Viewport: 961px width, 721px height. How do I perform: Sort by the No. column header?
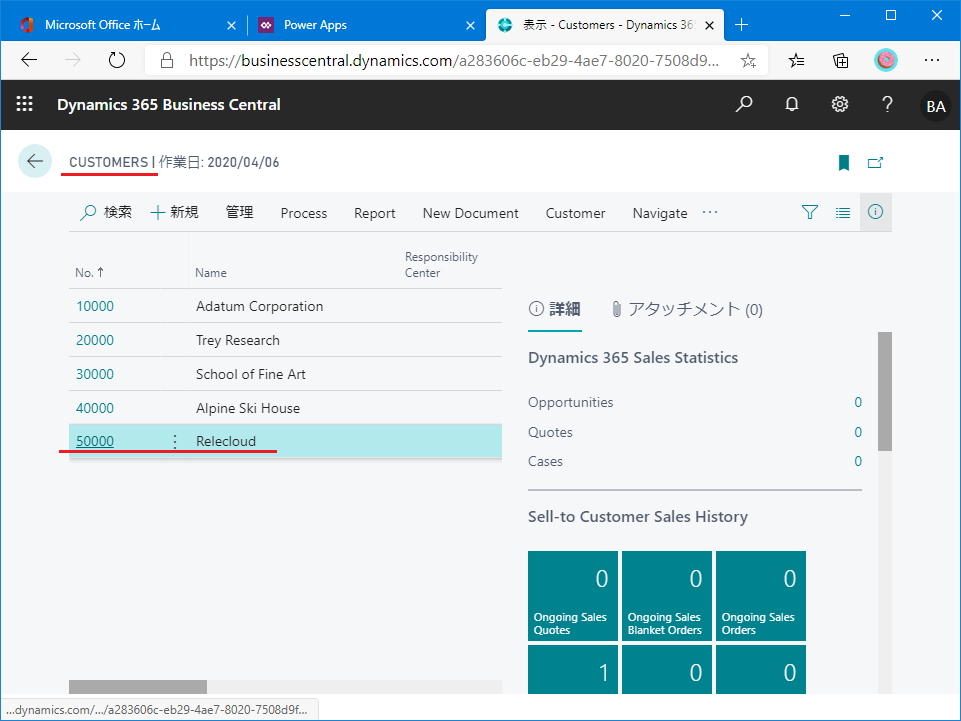89,273
